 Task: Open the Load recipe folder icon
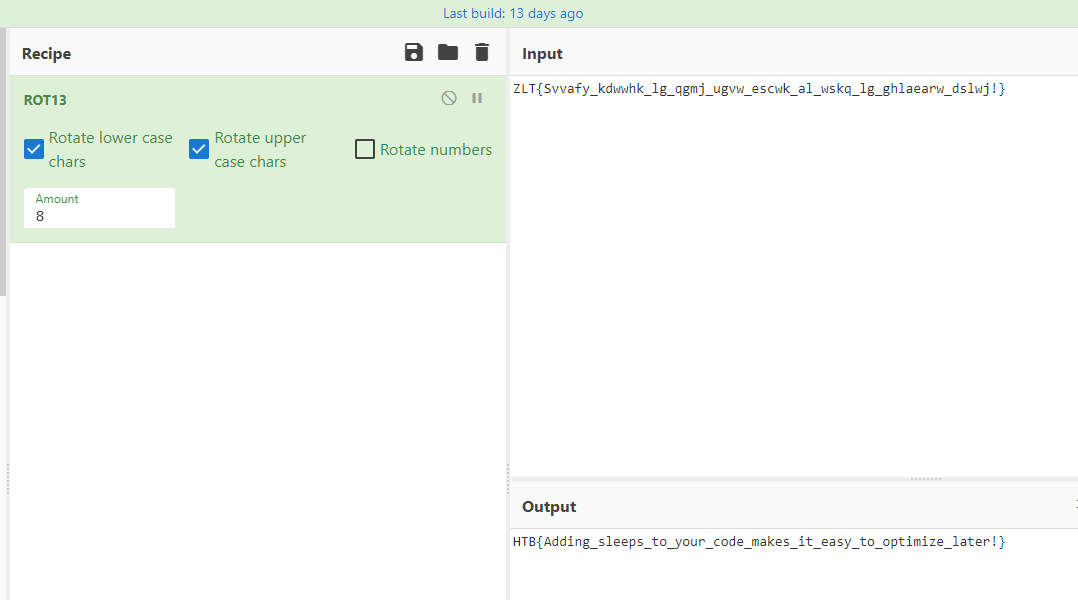pos(448,53)
